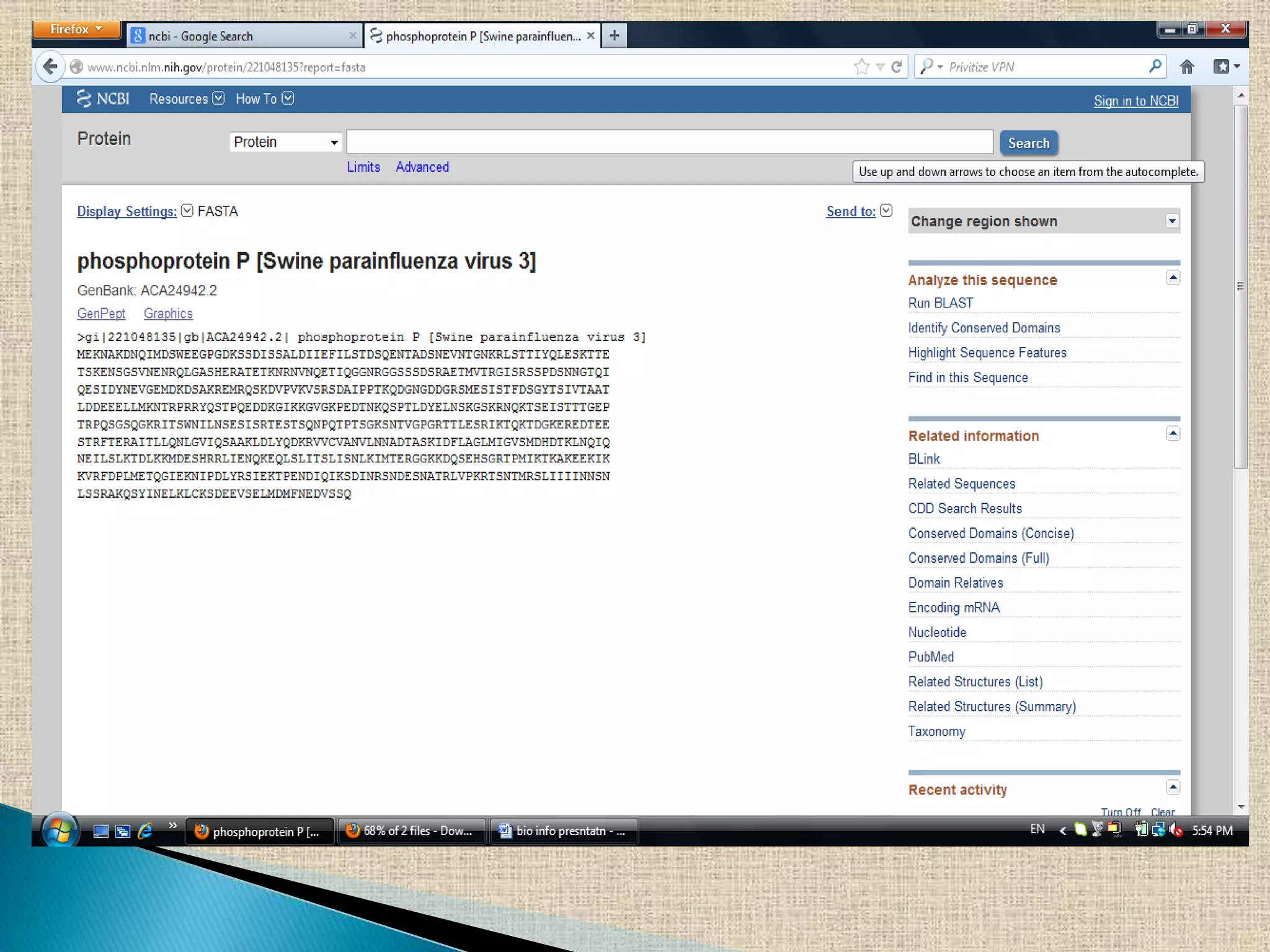The image size is (1270, 952).
Task: Collapse the Related information section
Action: [1173, 433]
